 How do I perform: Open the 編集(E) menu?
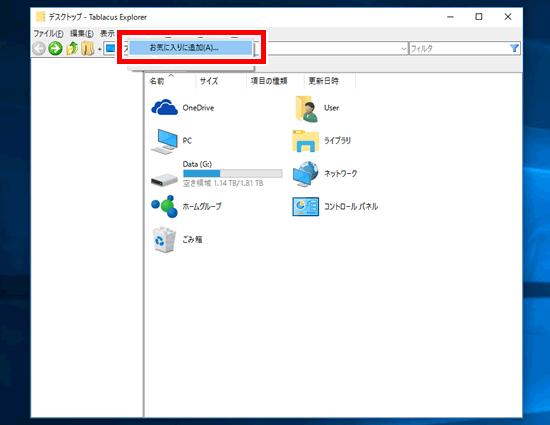[82, 34]
